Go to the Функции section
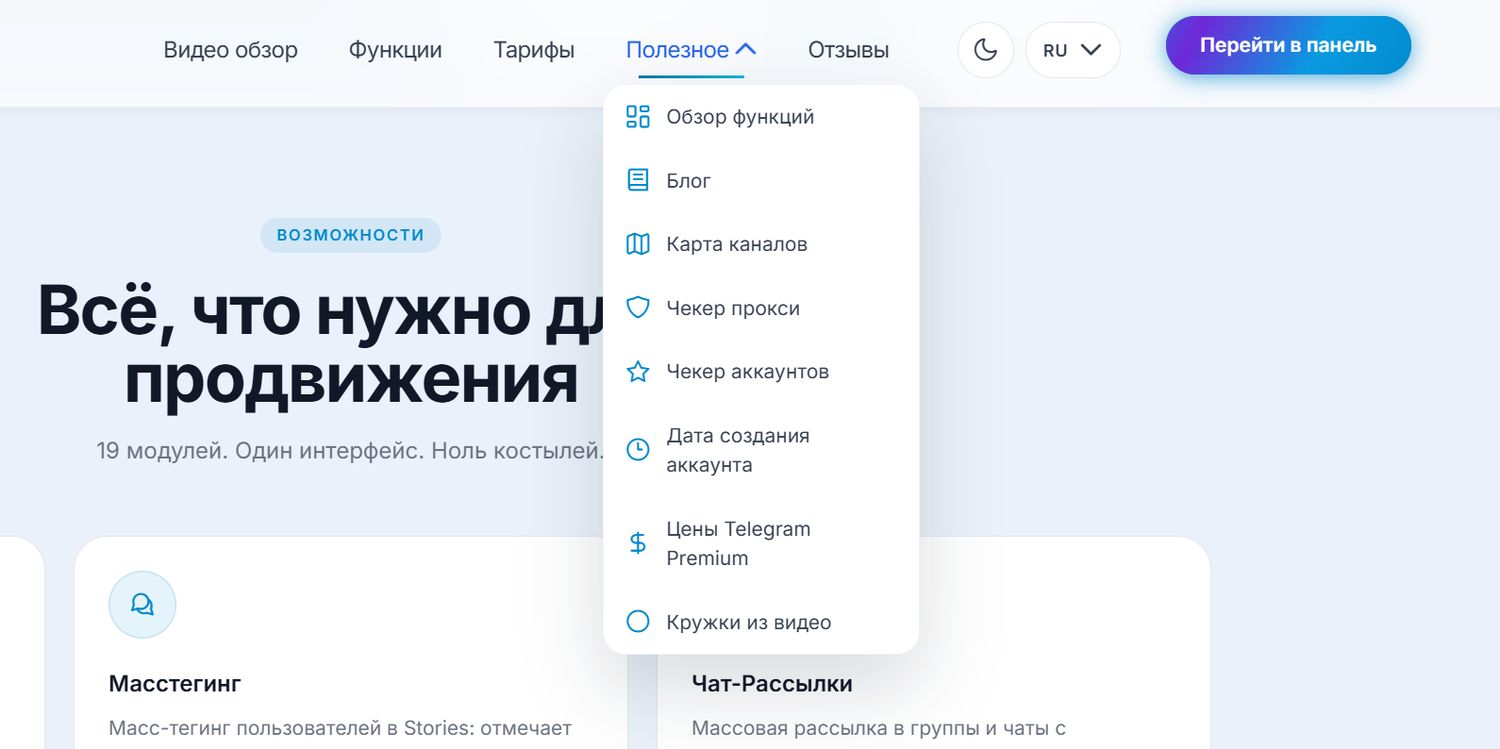The height and width of the screenshot is (749, 1500). pos(395,49)
